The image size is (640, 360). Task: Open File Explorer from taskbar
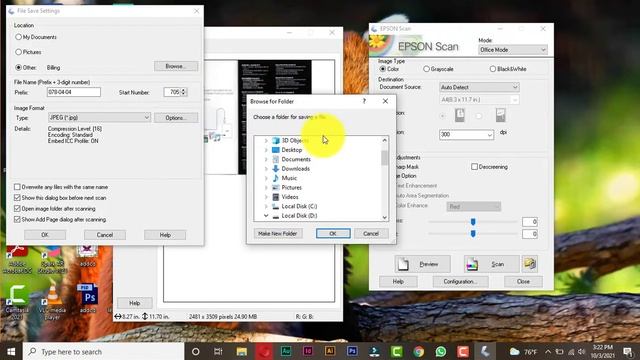tap(241, 351)
